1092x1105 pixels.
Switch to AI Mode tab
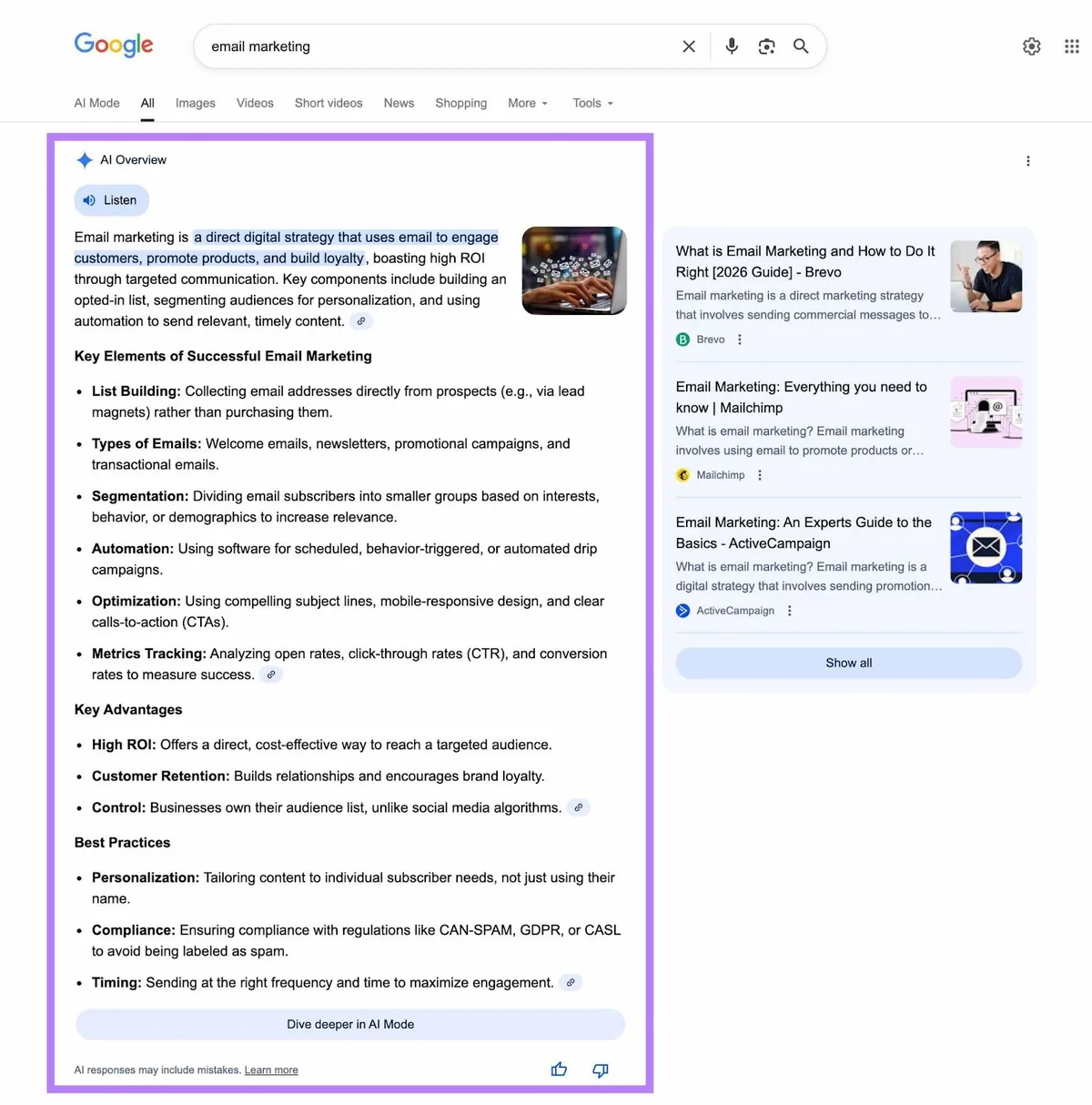click(x=97, y=103)
